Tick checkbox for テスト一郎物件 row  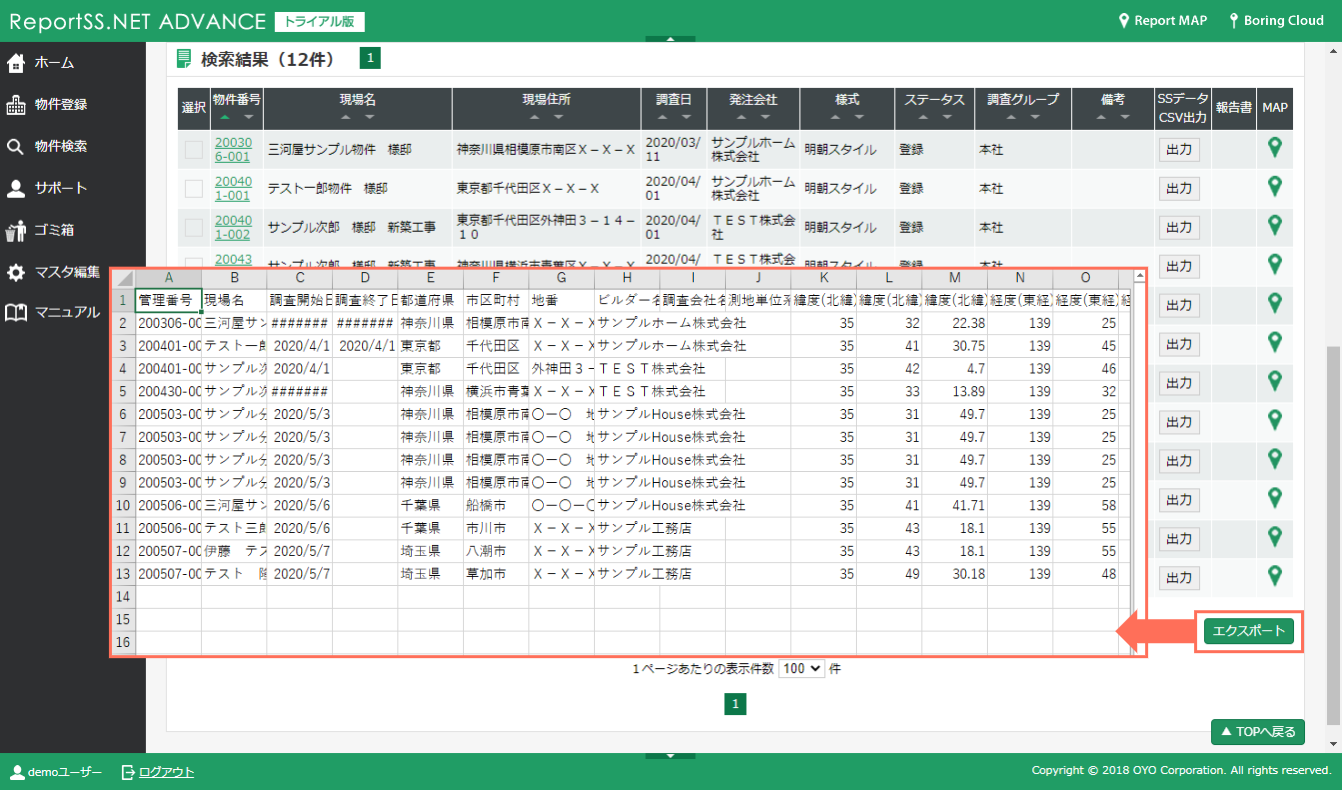click(x=194, y=189)
